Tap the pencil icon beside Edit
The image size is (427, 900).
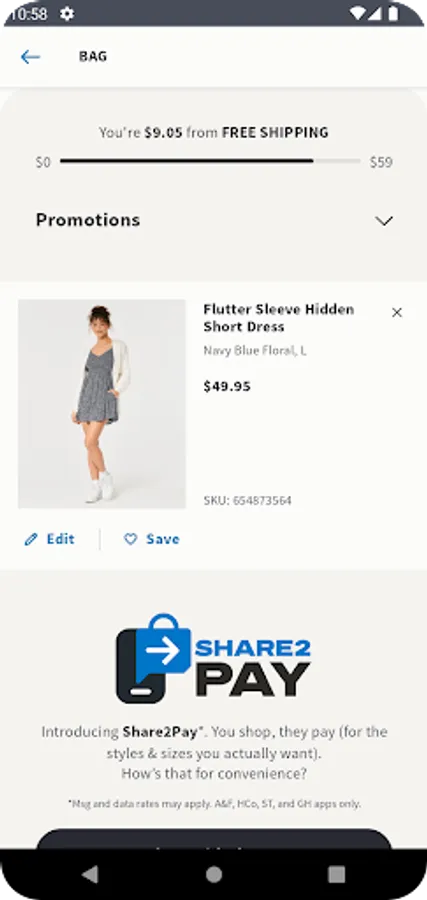point(31,539)
